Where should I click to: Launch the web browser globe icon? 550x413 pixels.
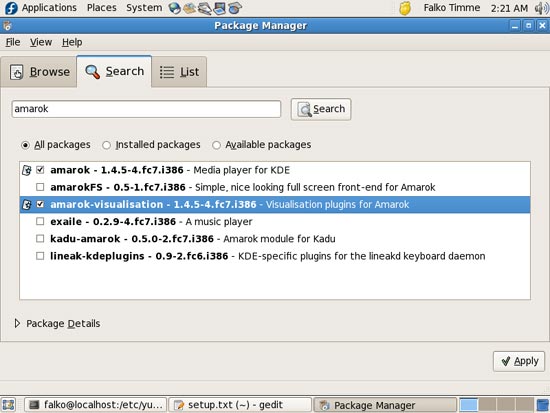[174, 8]
